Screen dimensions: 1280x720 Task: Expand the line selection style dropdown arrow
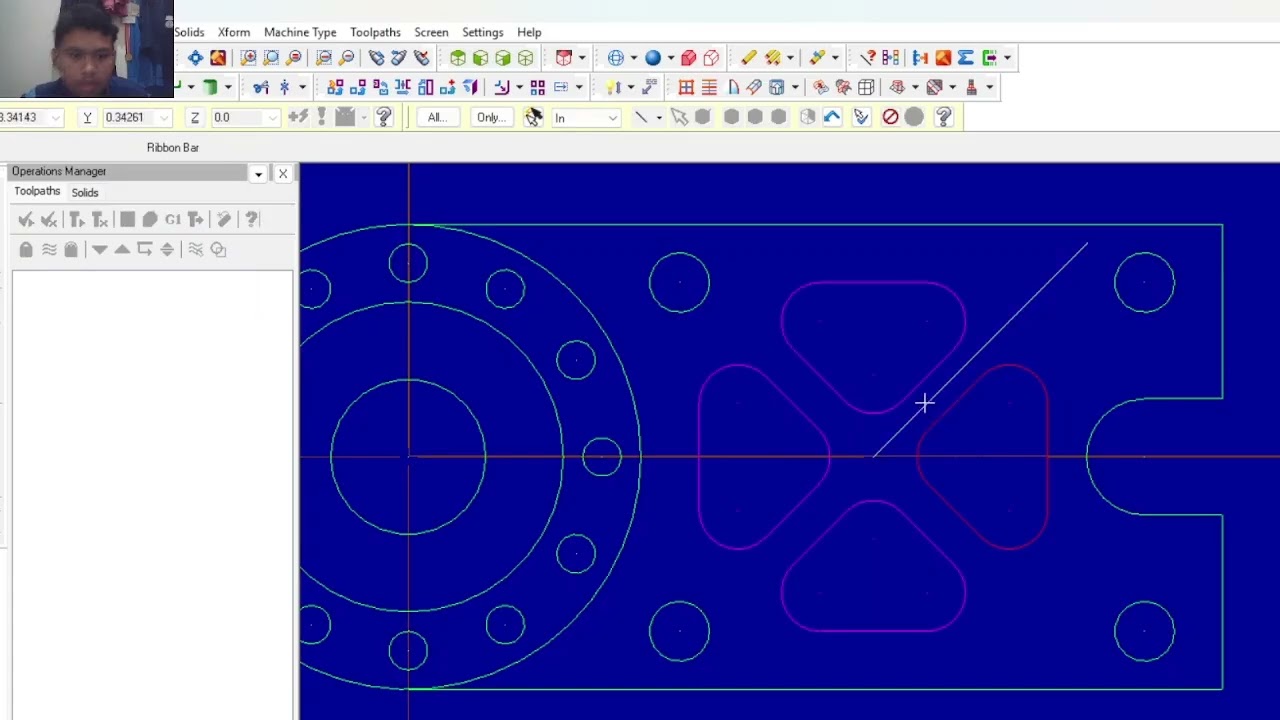(658, 118)
